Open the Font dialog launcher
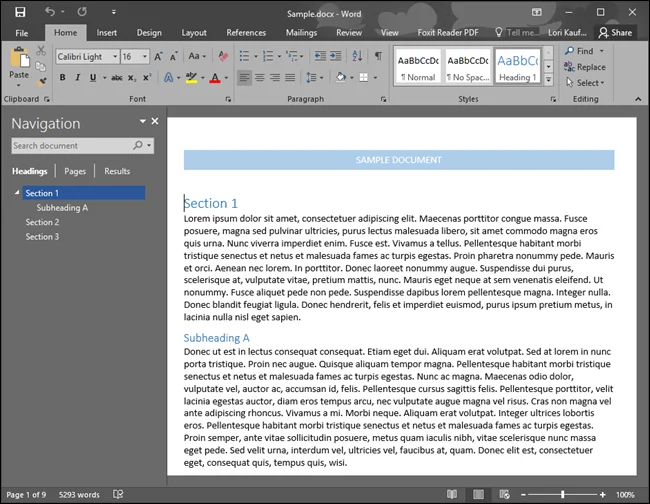The width and height of the screenshot is (650, 504). coord(228,99)
